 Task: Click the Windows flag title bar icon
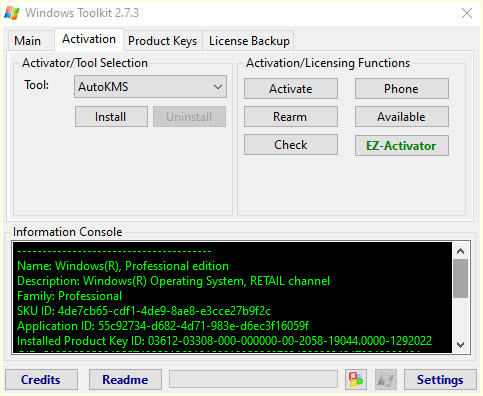(12, 13)
